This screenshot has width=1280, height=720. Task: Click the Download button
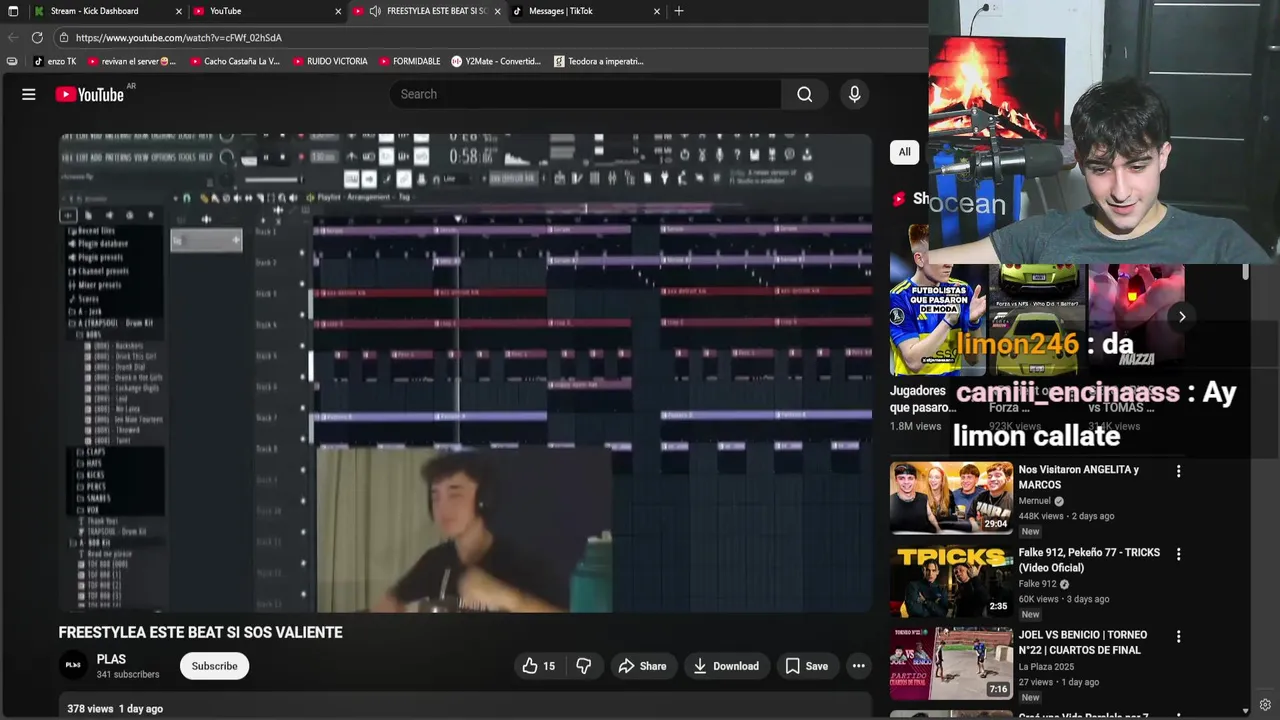coord(726,666)
